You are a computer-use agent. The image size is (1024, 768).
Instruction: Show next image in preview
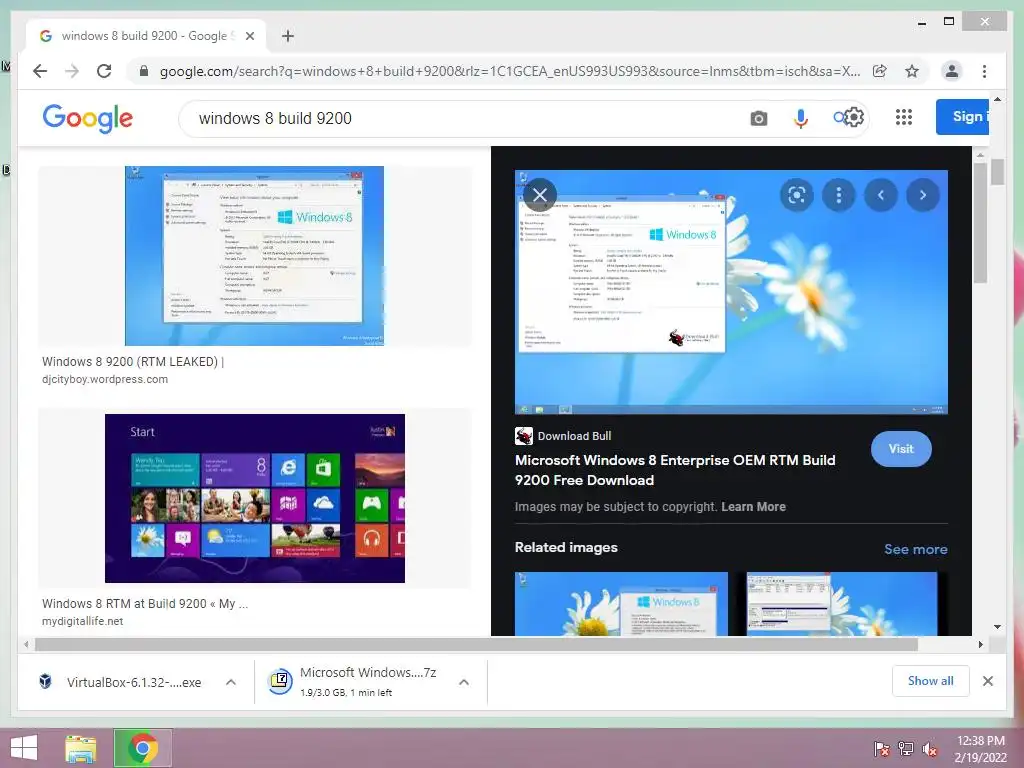(x=923, y=195)
